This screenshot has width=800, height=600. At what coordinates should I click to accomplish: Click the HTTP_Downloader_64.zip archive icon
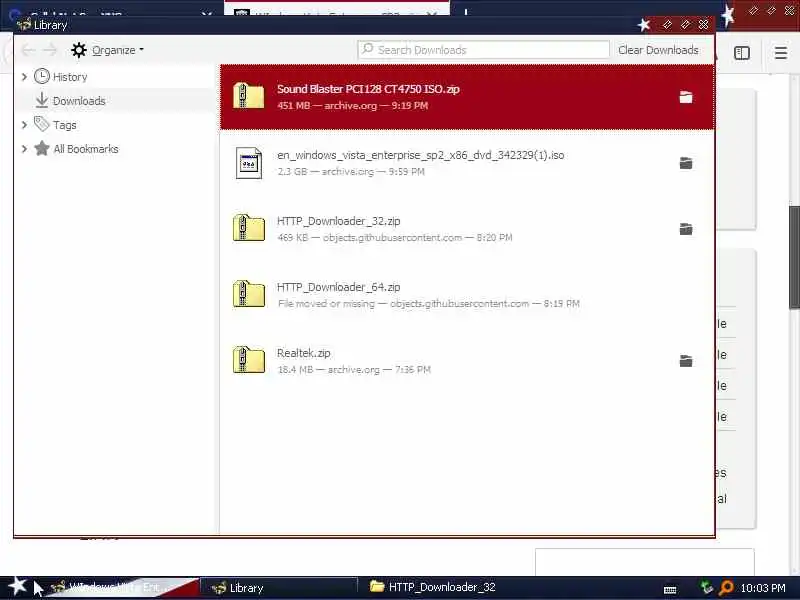(x=248, y=294)
